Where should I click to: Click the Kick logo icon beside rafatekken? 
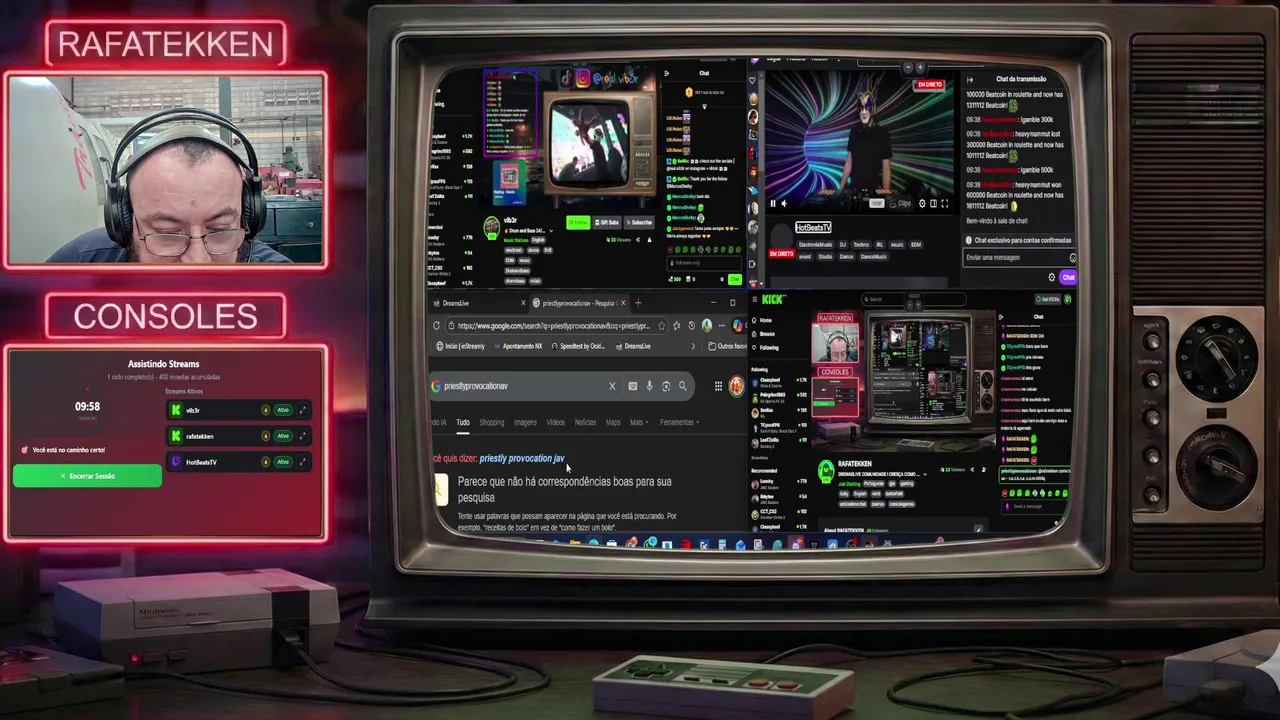176,436
